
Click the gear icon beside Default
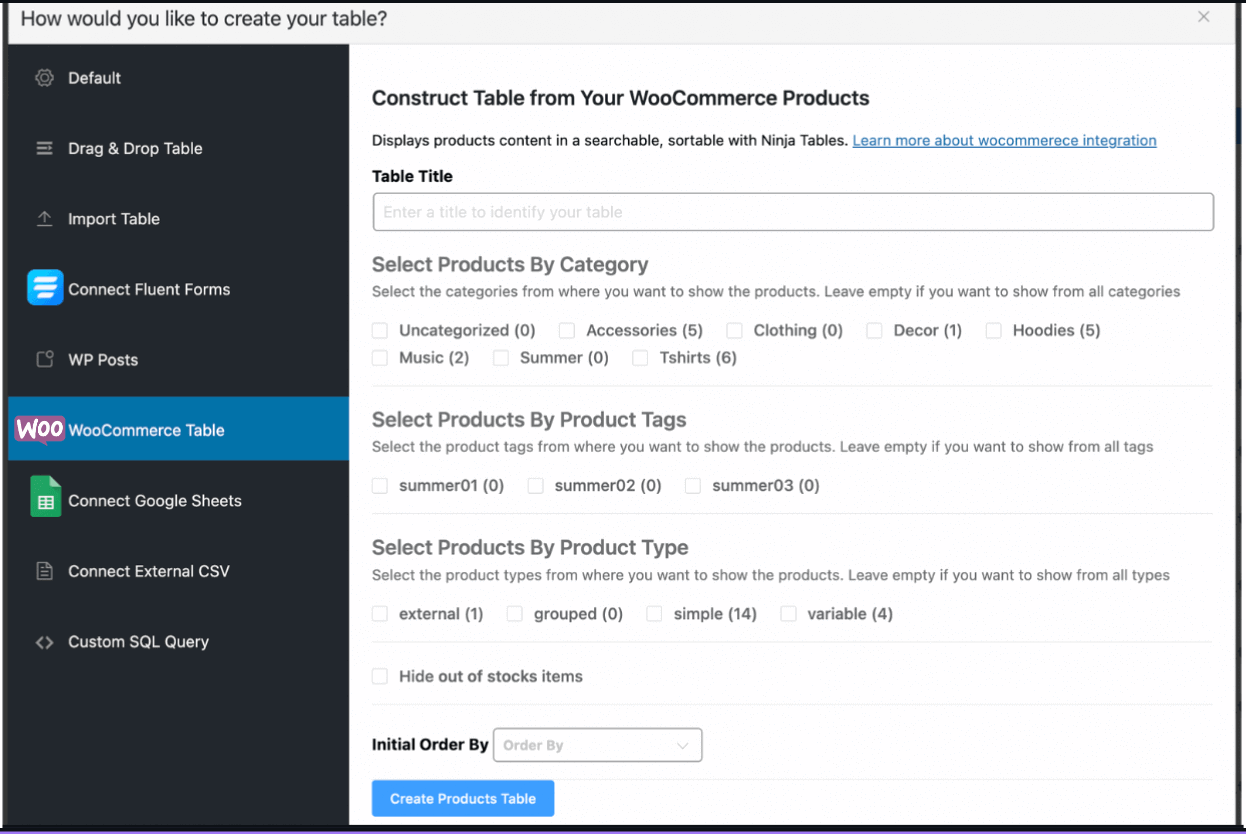[44, 78]
